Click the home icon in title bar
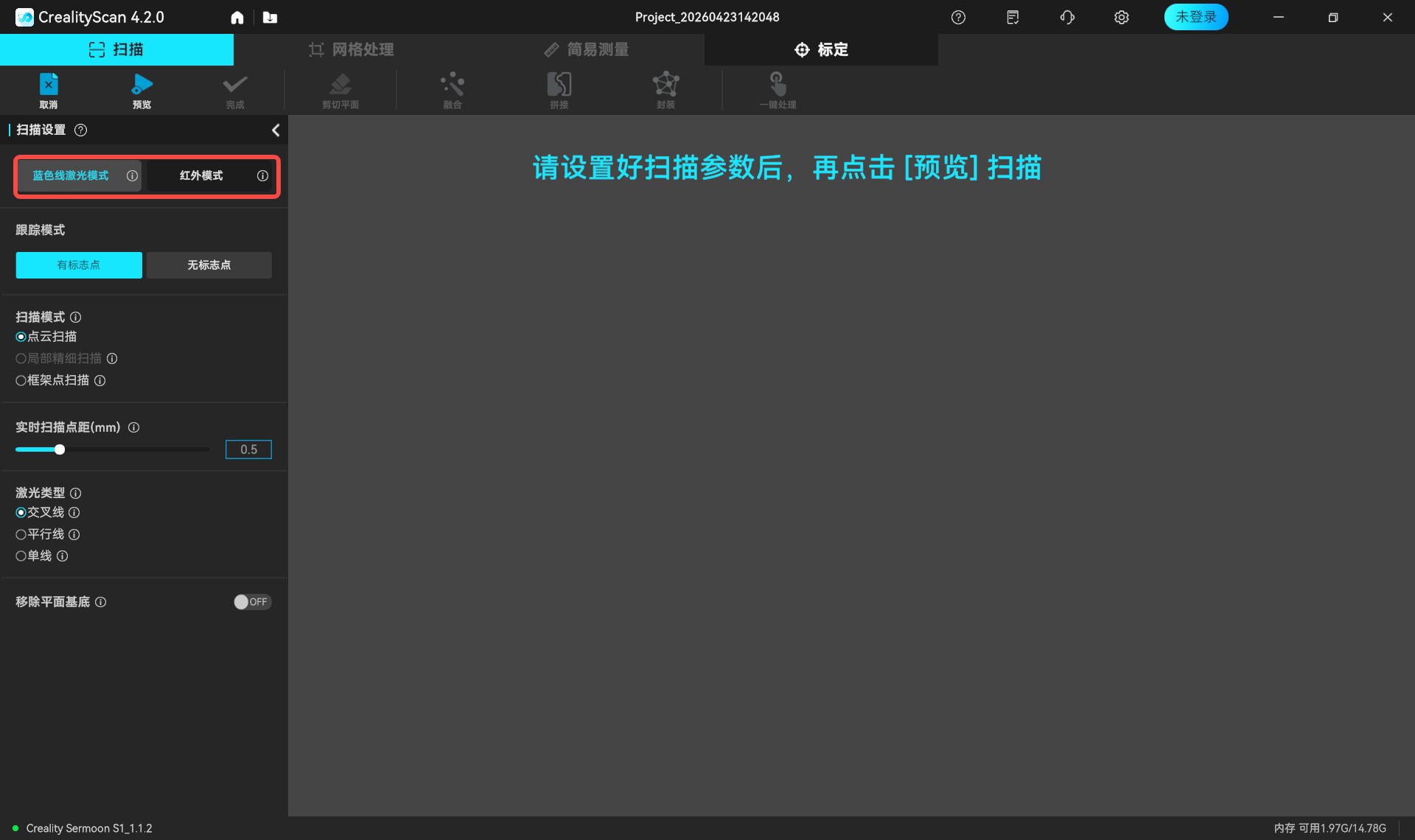Screen dimensions: 1415x840 click(237, 17)
